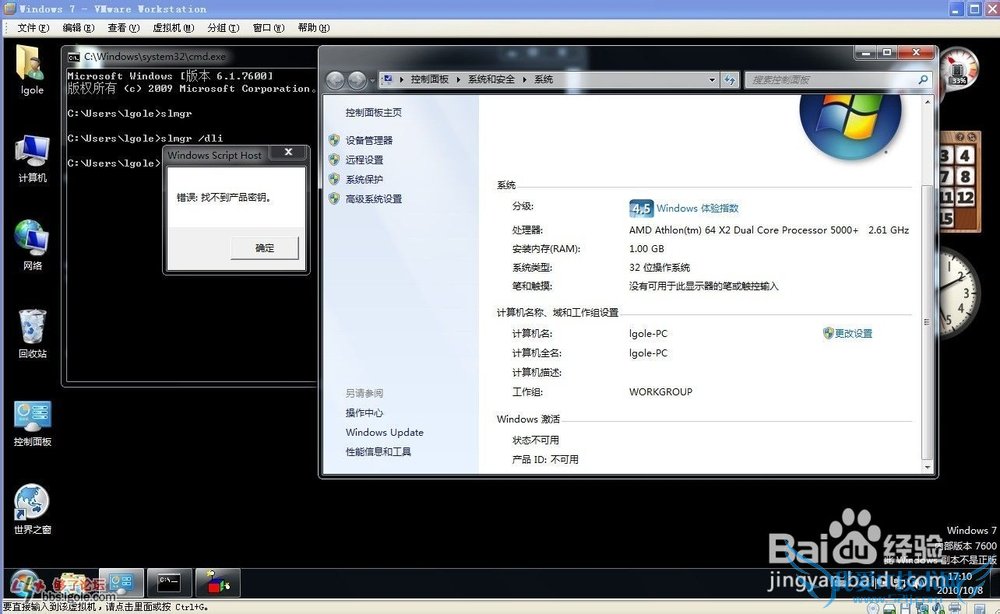Open the lgole user folder desktop icon
The image size is (1000, 614).
[32, 70]
